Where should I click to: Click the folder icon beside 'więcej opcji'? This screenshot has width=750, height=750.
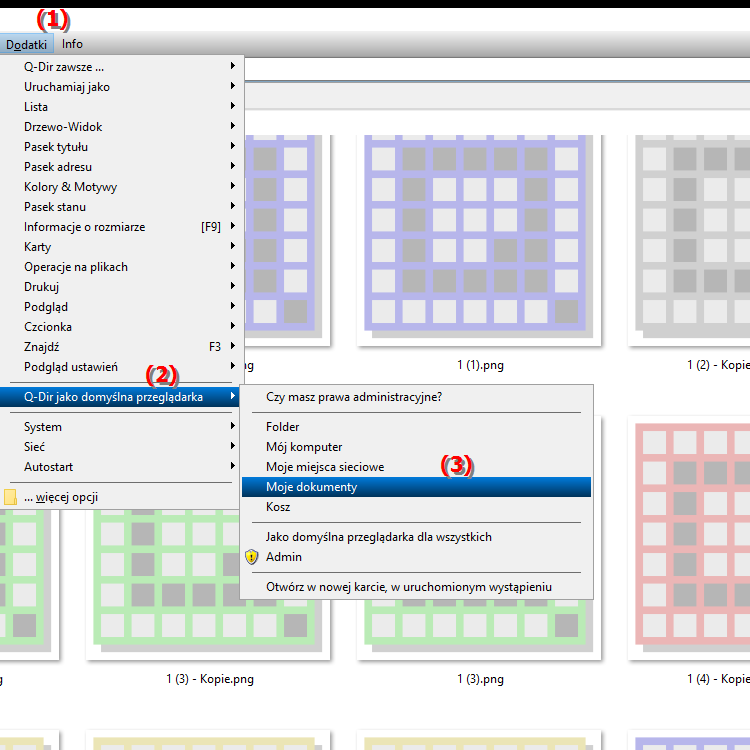pos(11,497)
